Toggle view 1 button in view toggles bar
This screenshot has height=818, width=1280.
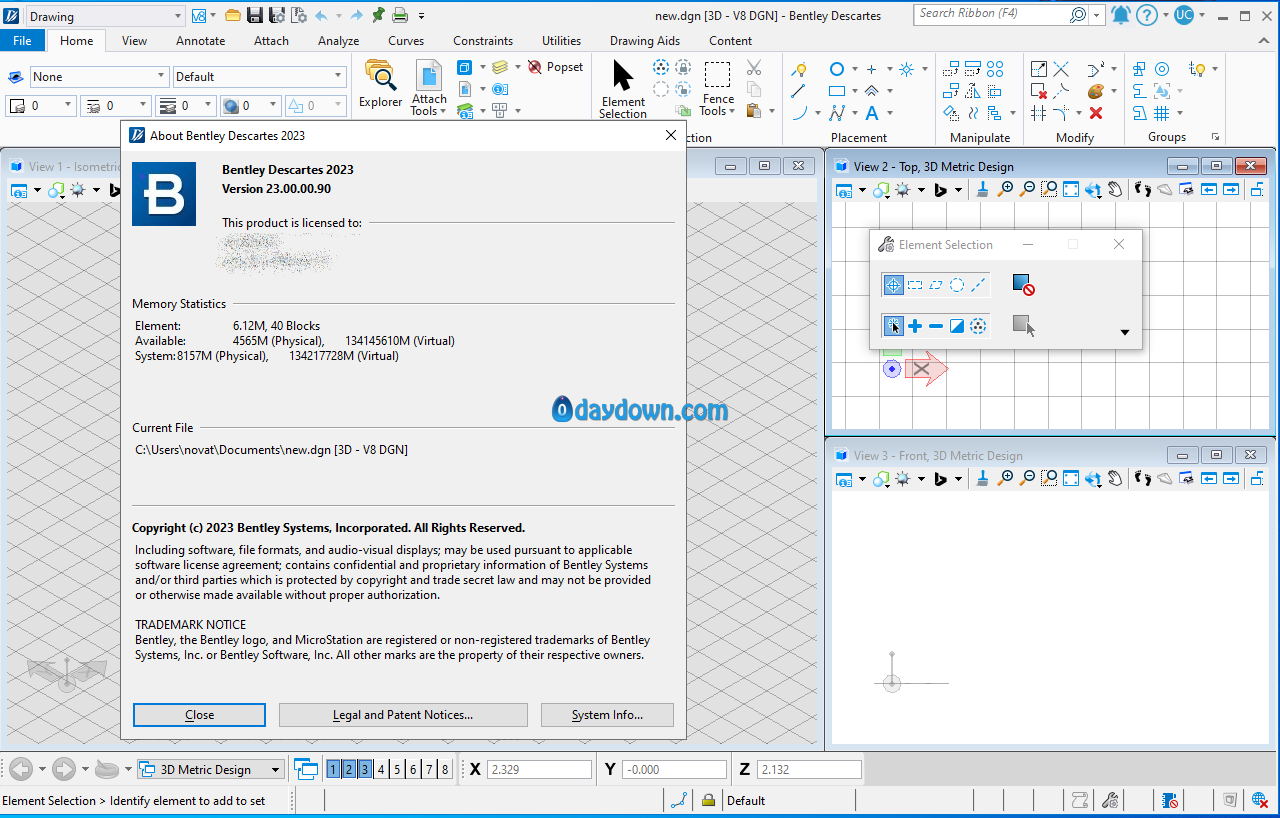[x=333, y=769]
